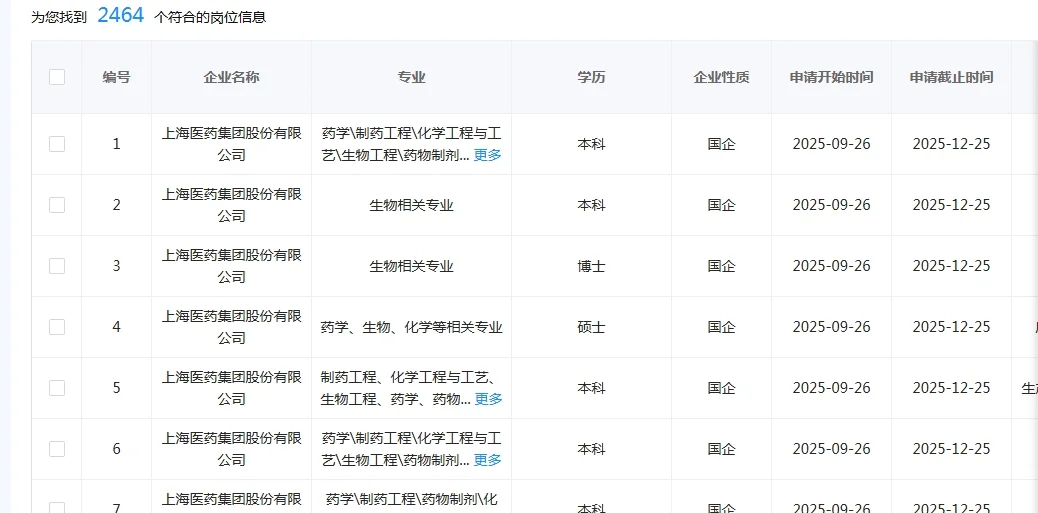Open the company name in row 4
This screenshot has height=513, width=1038.
[232, 327]
